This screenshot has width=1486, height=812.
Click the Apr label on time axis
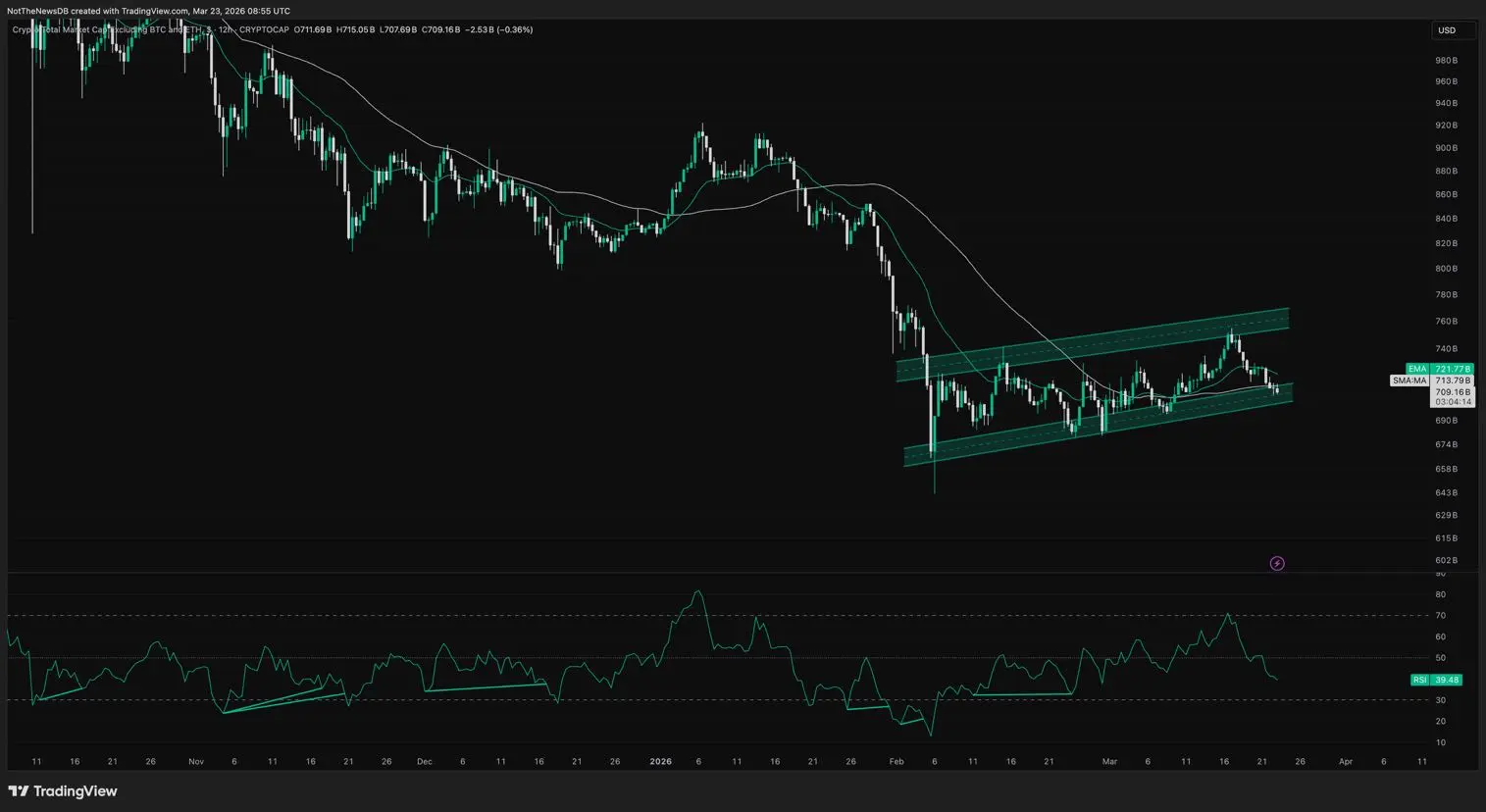(1346, 761)
